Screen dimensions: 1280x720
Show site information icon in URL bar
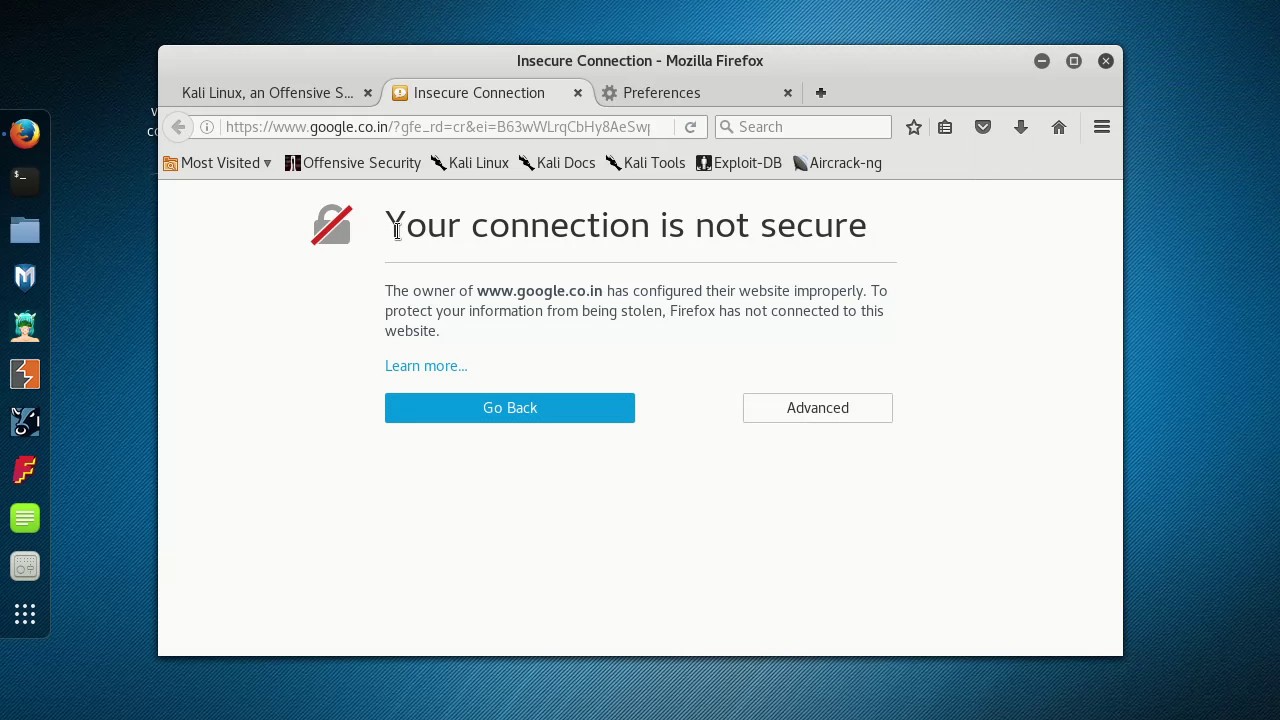(207, 127)
